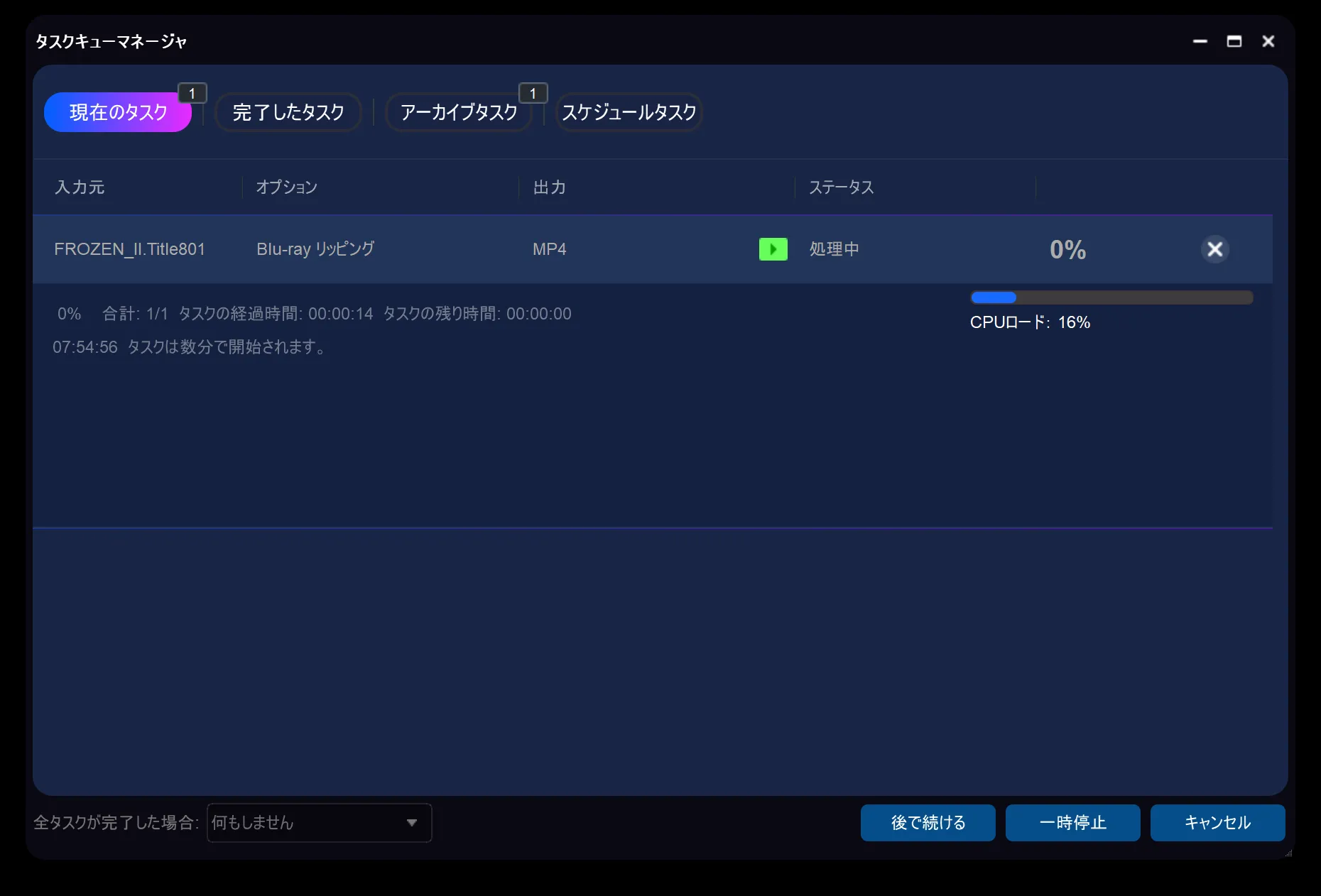
Task: Click the 処理中 status text
Action: (x=835, y=249)
